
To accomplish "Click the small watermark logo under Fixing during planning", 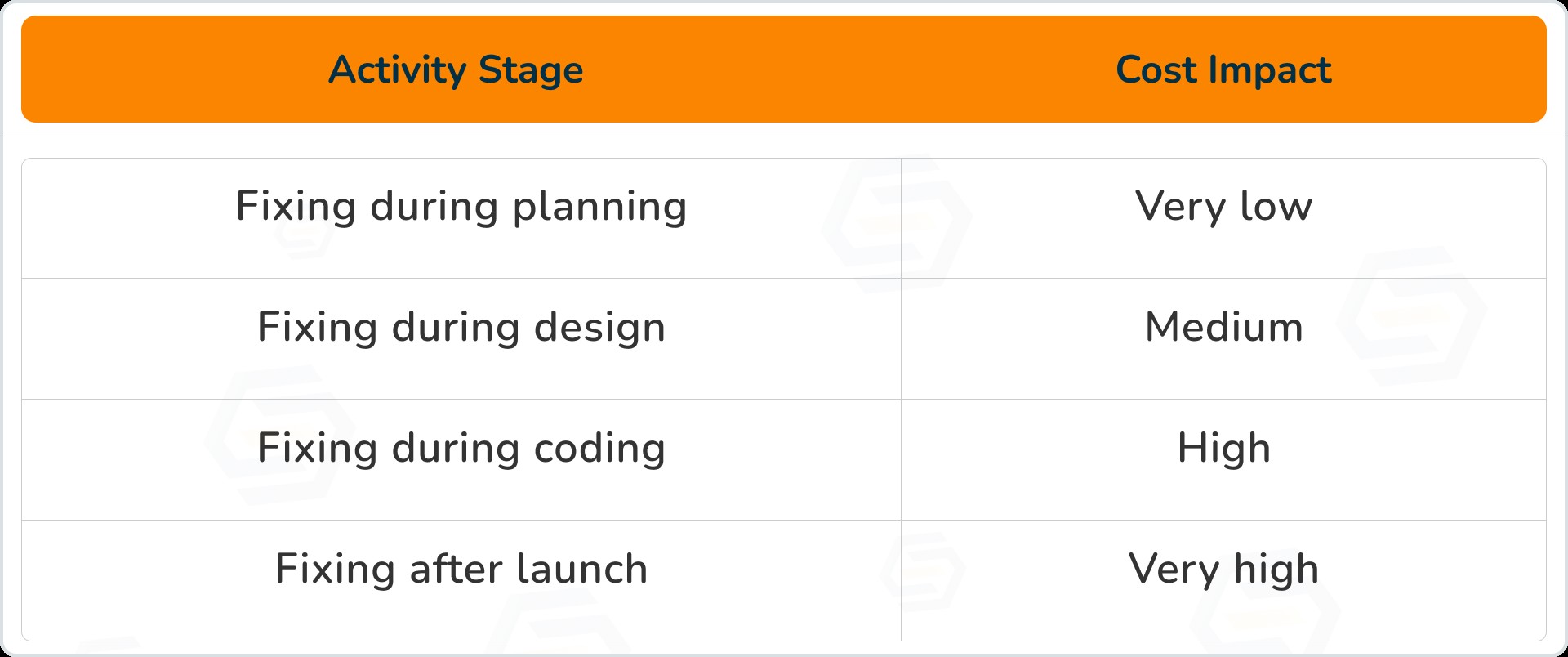I will (304, 237).
